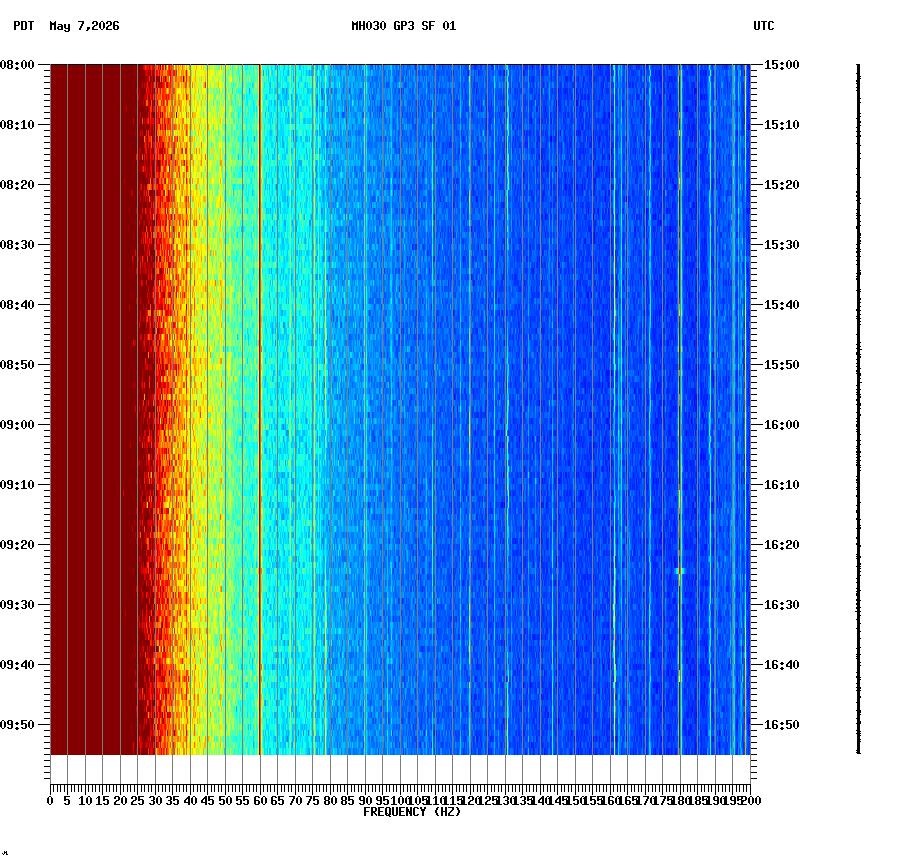Click the '80' frequency axis label
The image size is (902, 864).
(x=330, y=801)
